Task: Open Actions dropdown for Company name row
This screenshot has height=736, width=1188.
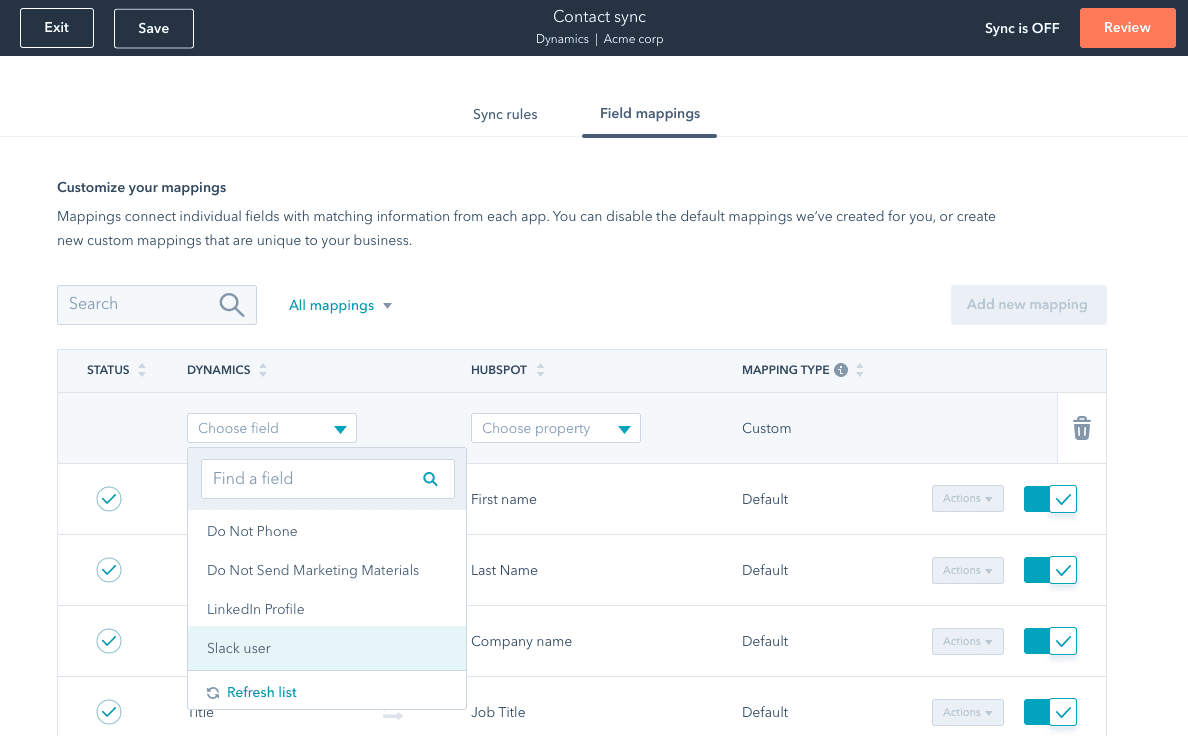Action: [967, 641]
